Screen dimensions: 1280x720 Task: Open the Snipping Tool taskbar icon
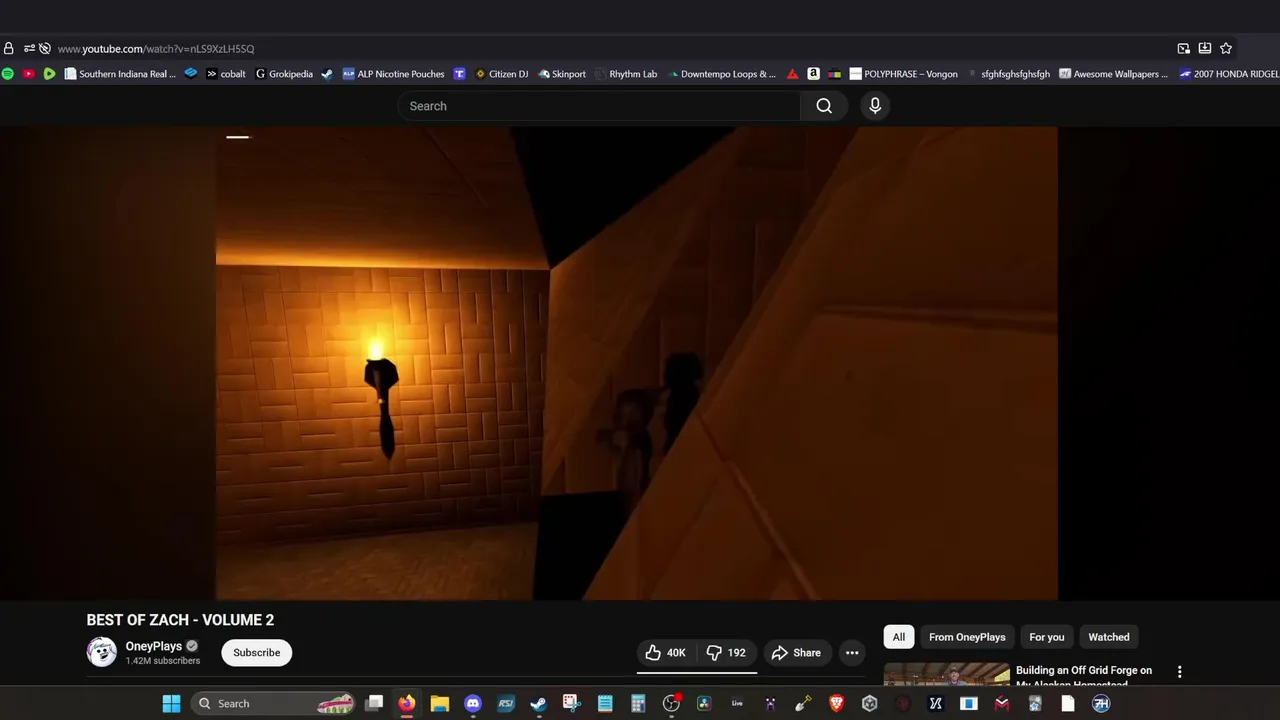(x=571, y=704)
